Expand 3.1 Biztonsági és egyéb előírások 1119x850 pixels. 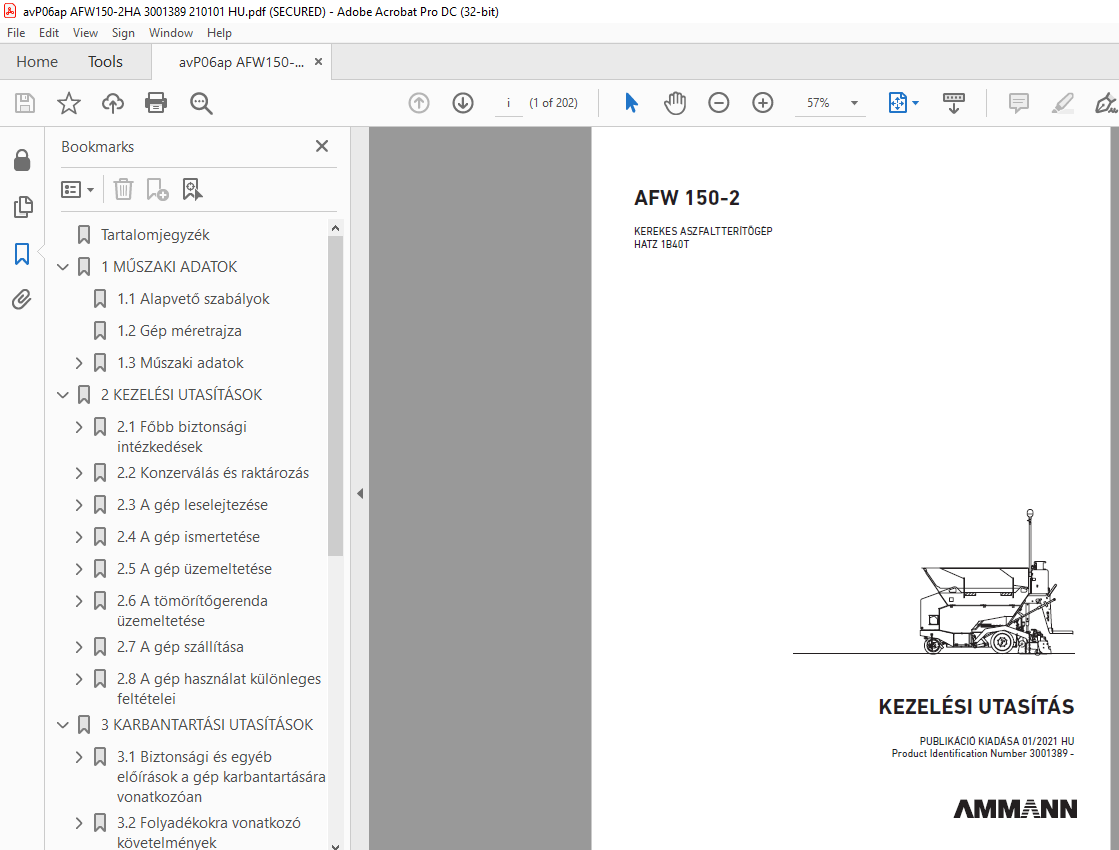pos(79,757)
